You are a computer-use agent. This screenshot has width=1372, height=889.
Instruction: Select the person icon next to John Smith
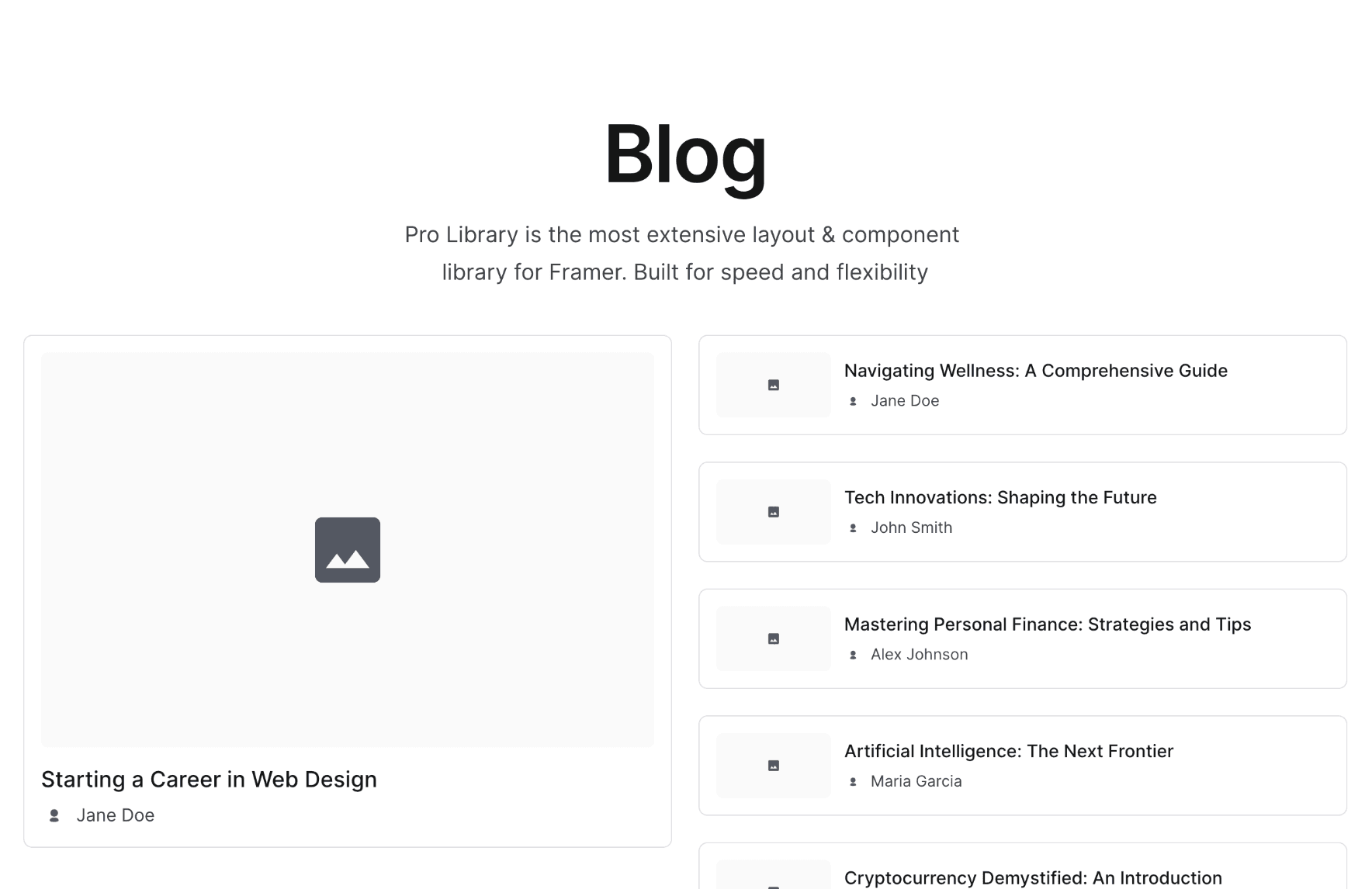pyautogui.click(x=854, y=528)
